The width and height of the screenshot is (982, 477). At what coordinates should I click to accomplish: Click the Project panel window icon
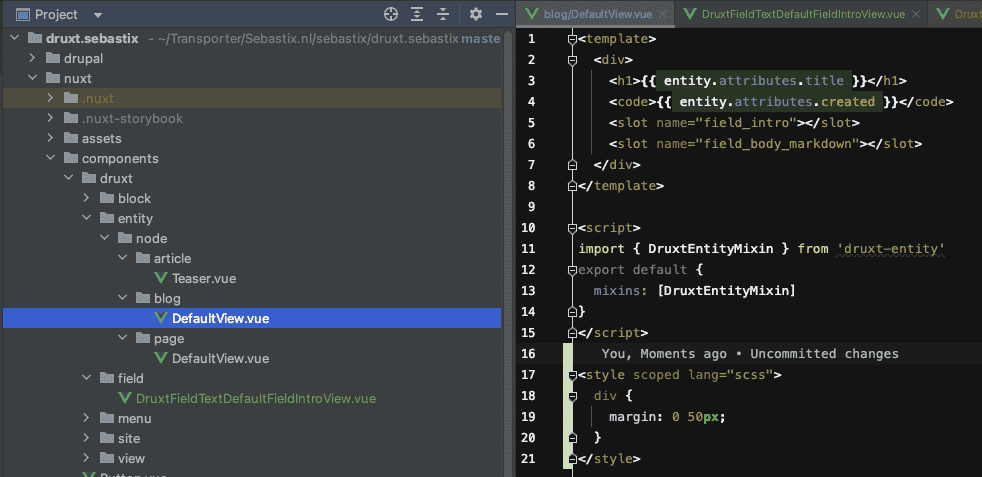(23, 14)
